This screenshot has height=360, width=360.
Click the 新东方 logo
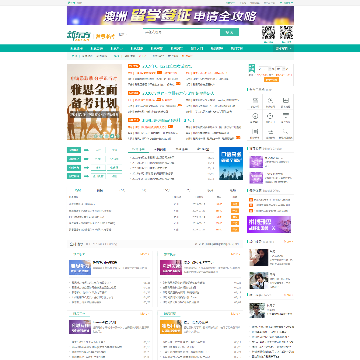(x=79, y=35)
